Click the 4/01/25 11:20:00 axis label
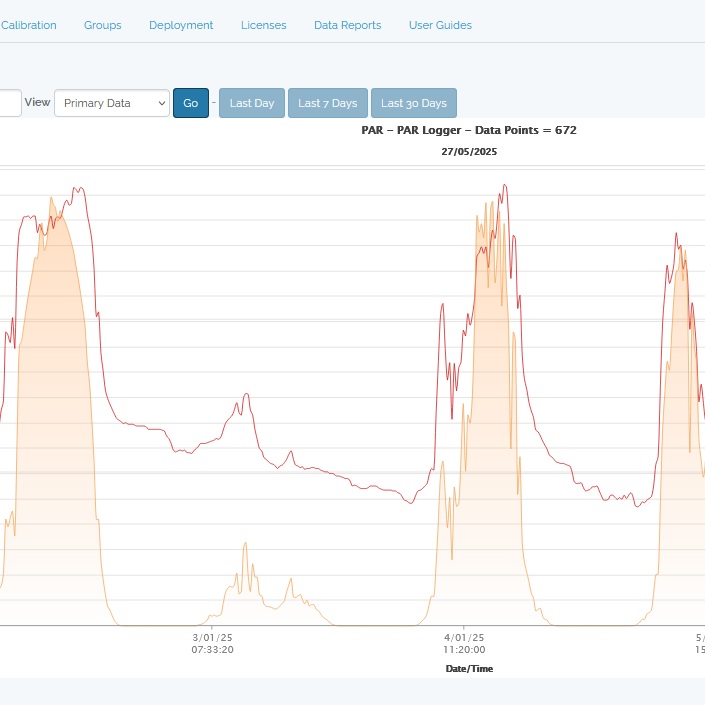Screen dimensions: 705x705 pyautogui.click(x=464, y=643)
